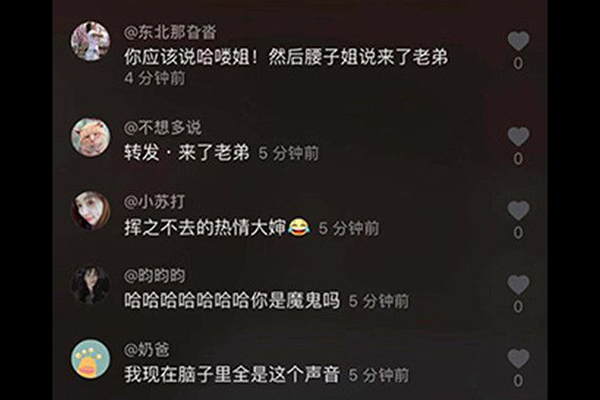
Task: Reply to comment 挥之不去的热情大婶
Action: [x=217, y=228]
